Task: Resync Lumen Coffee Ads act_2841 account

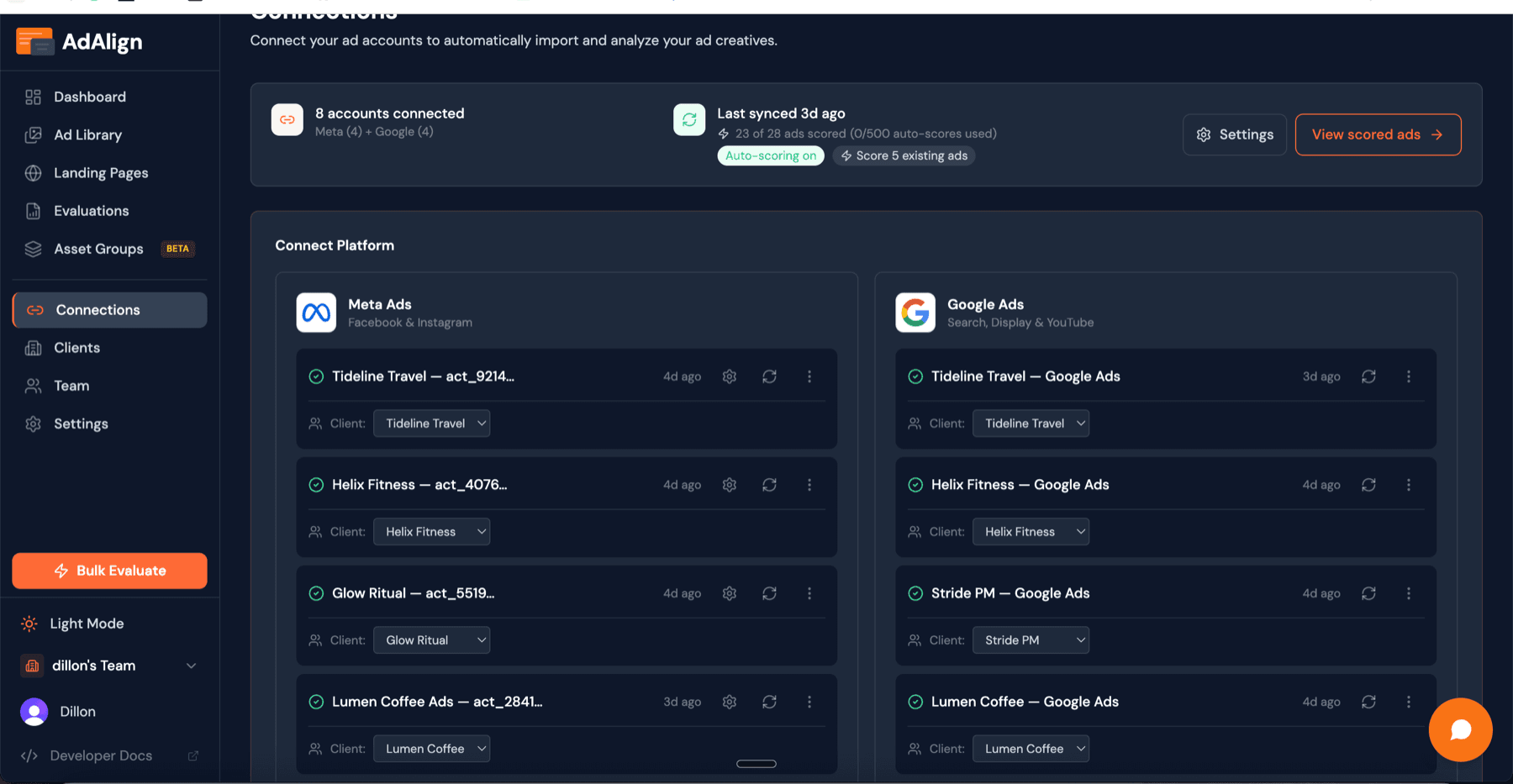Action: [769, 702]
